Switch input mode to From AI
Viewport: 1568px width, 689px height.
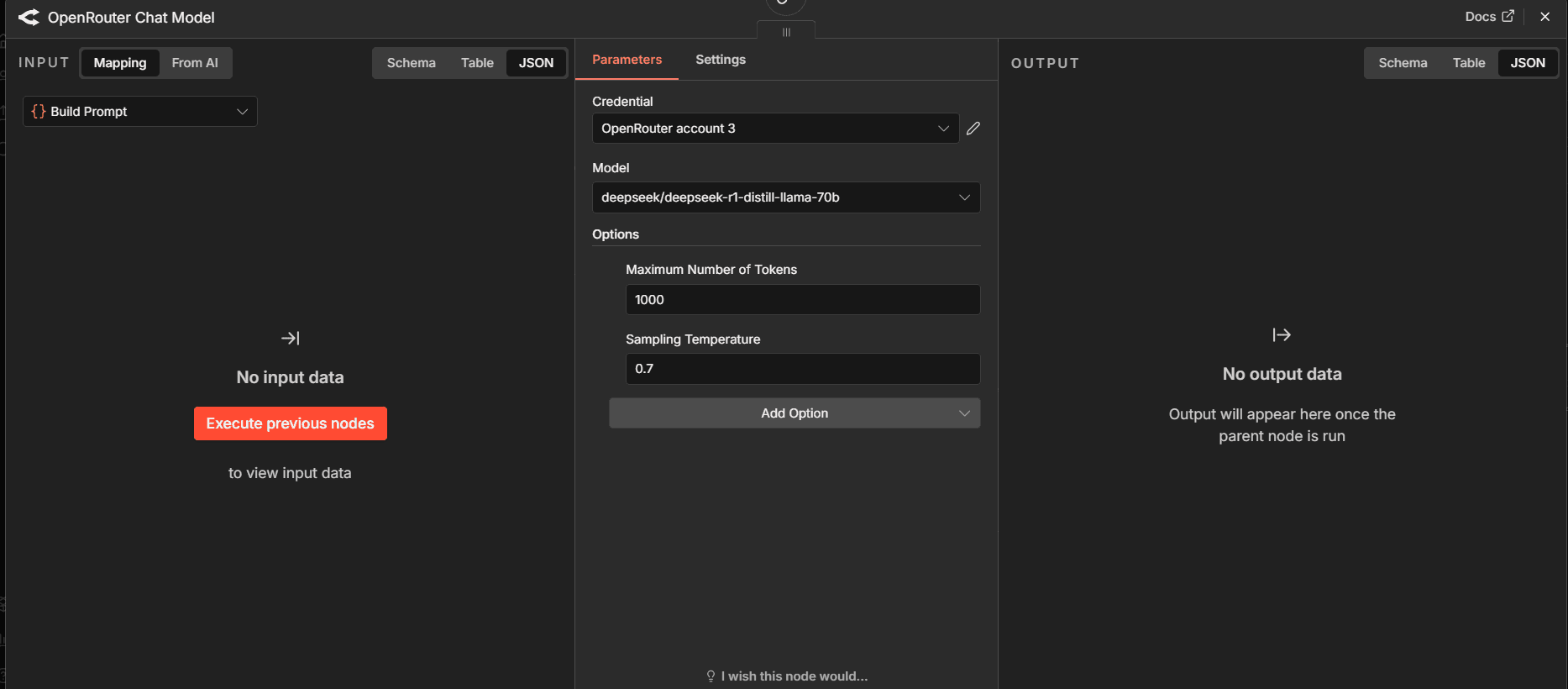(x=195, y=63)
